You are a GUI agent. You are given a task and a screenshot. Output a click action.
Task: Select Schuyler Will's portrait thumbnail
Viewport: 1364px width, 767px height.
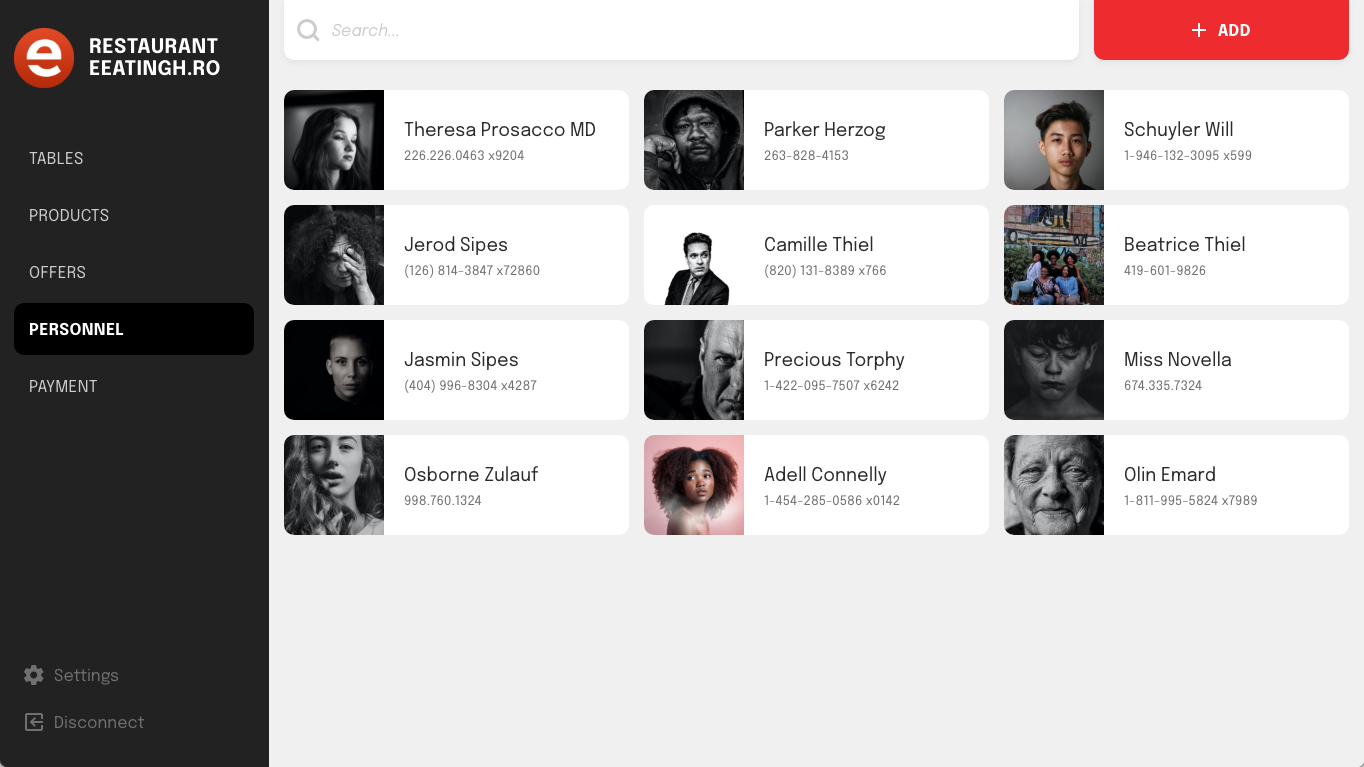1054,140
